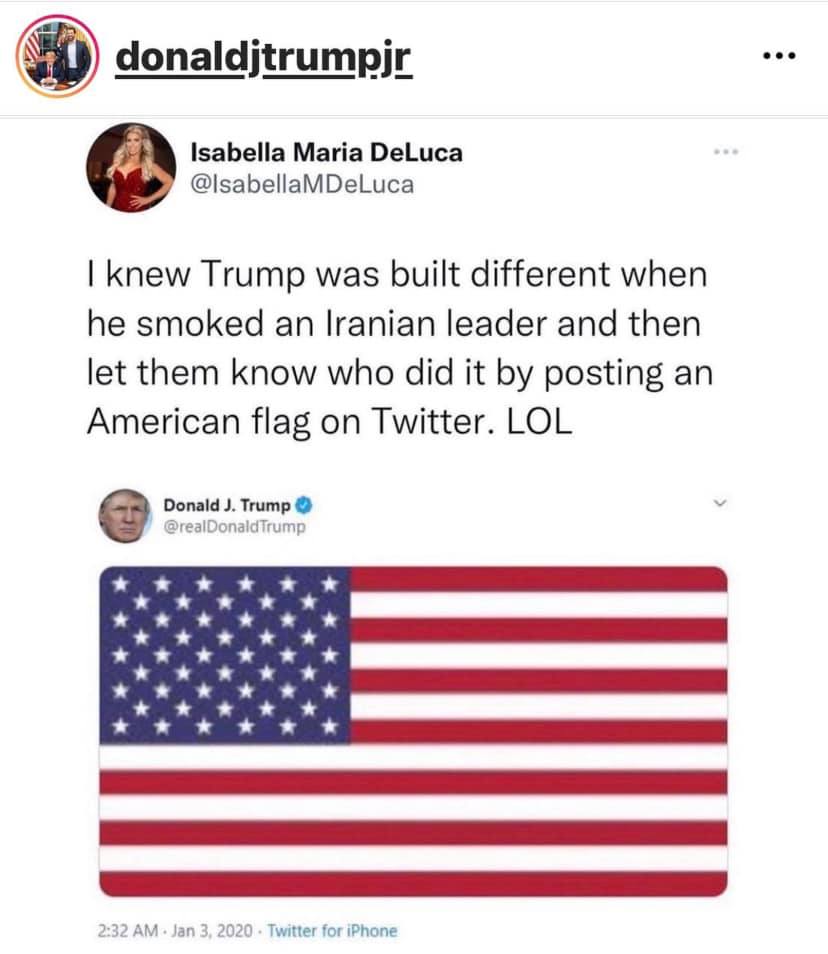828x954 pixels.
Task: Open the post's three-dot more options menu
Action: pos(779,56)
